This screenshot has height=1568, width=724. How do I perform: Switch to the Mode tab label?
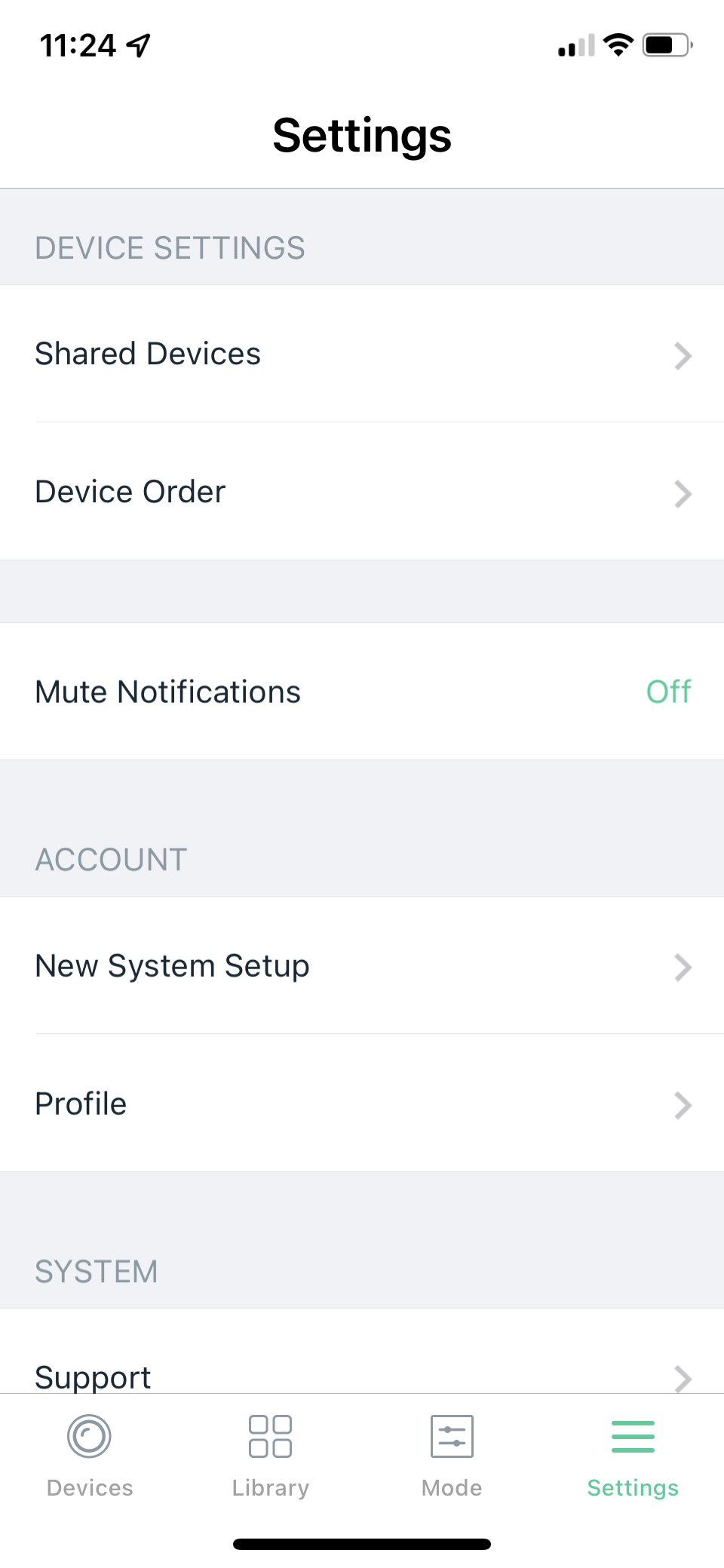452,1487
